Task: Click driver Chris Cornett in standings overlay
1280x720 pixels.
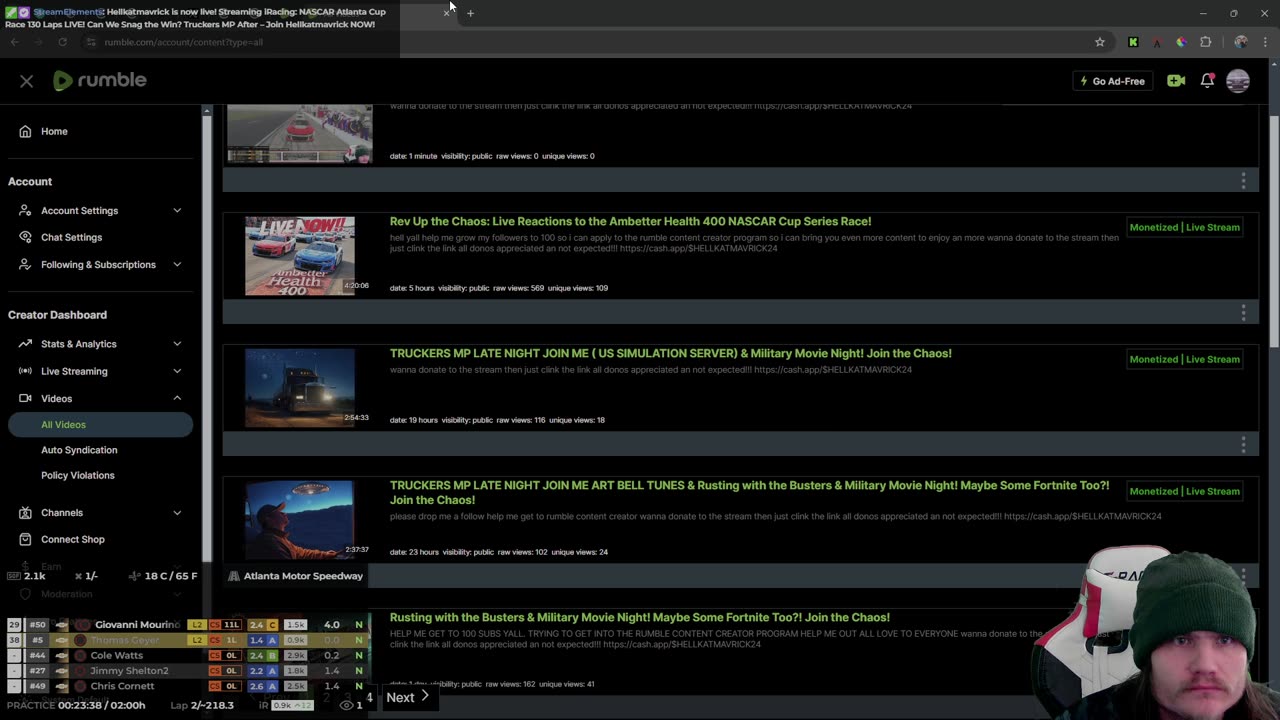Action: click(122, 686)
